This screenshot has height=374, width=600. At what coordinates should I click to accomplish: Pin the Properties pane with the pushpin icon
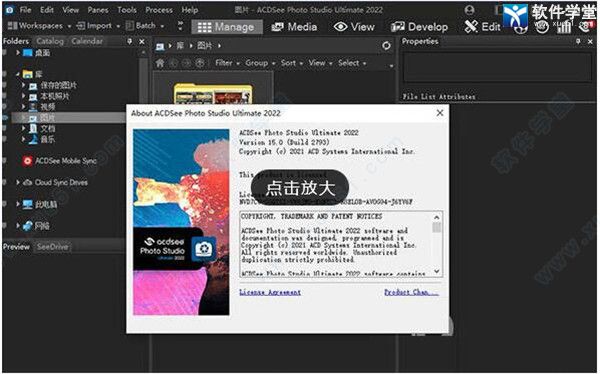pos(578,41)
